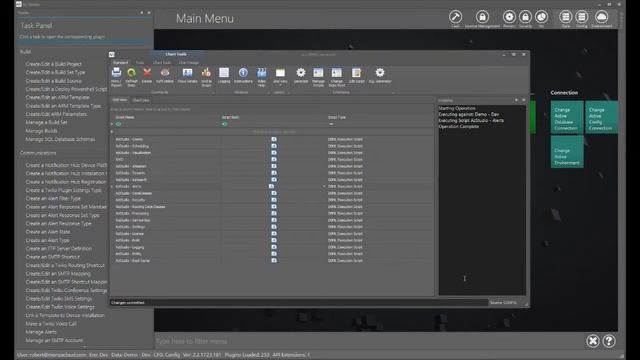
Task: Click the Show Details ribbon icon
Action: 187,73
